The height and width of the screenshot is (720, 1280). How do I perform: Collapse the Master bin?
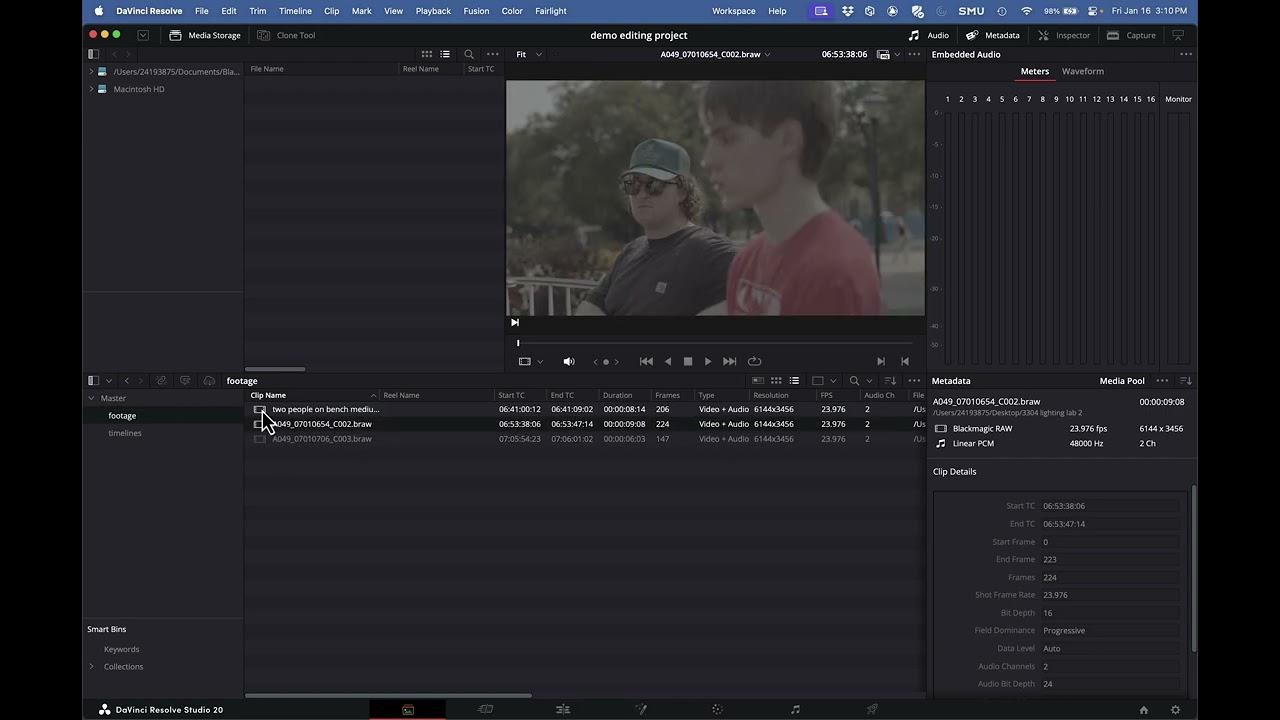(91, 398)
